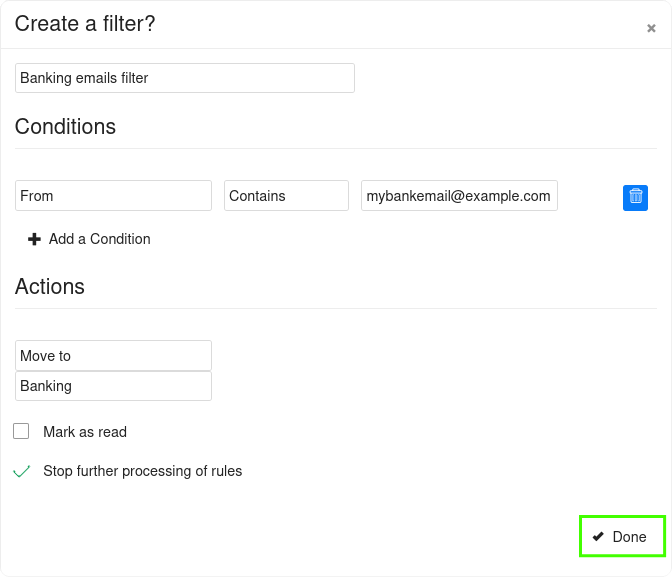
Task: Click the Conditions section heading
Action: pos(65,127)
